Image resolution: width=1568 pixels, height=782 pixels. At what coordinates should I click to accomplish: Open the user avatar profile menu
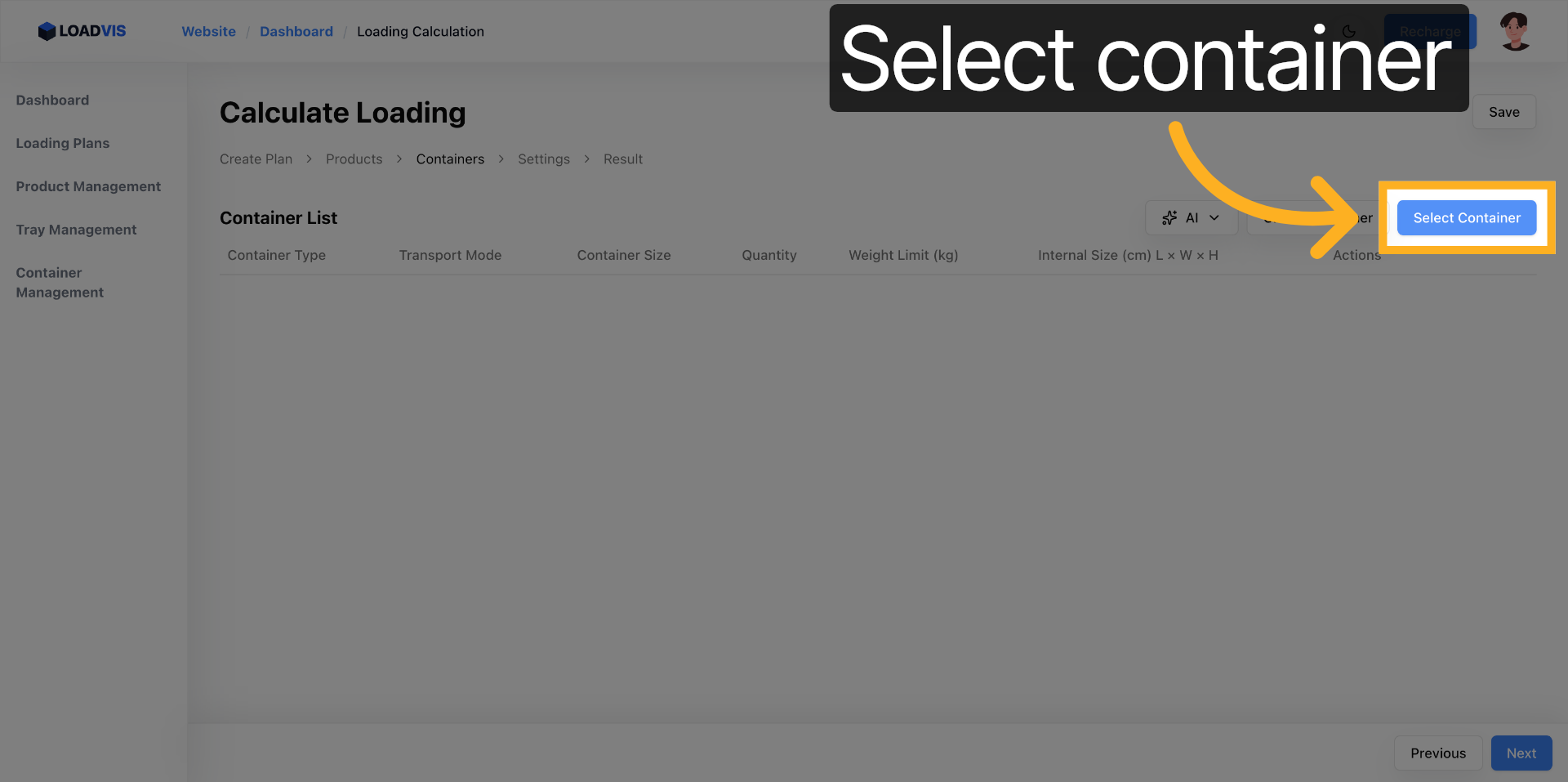pos(1515,31)
